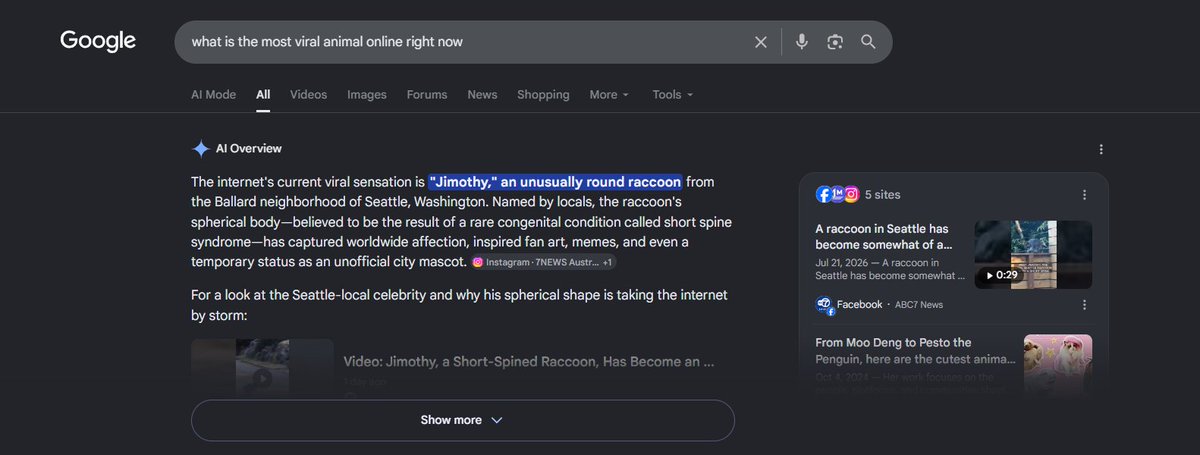Open the Images tab

[x=366, y=95]
